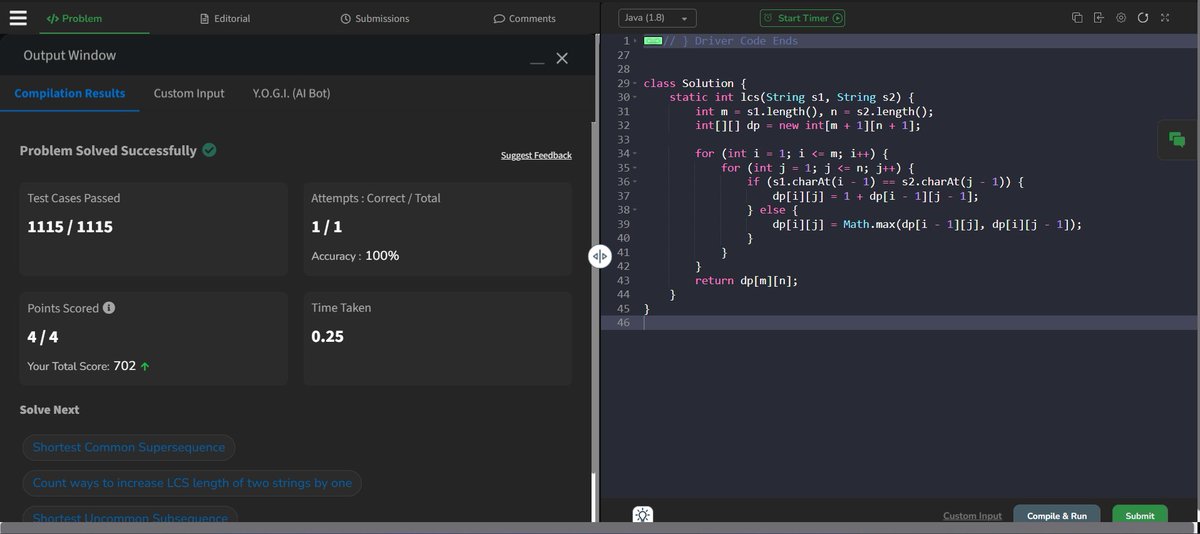1200x534 pixels.
Task: Open the Submissions tab
Action: click(375, 18)
